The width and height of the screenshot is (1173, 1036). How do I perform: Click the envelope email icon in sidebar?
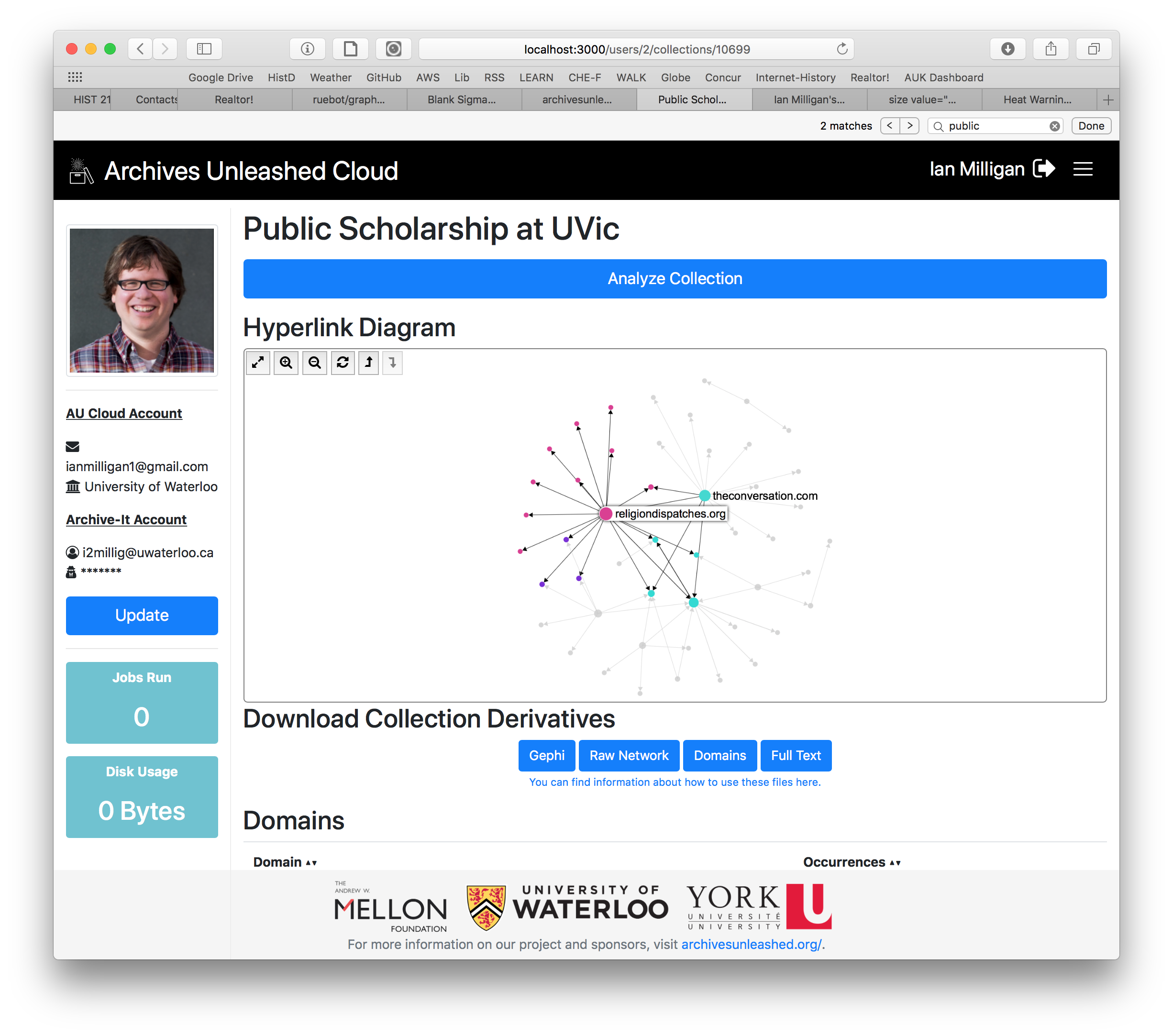tap(72, 447)
